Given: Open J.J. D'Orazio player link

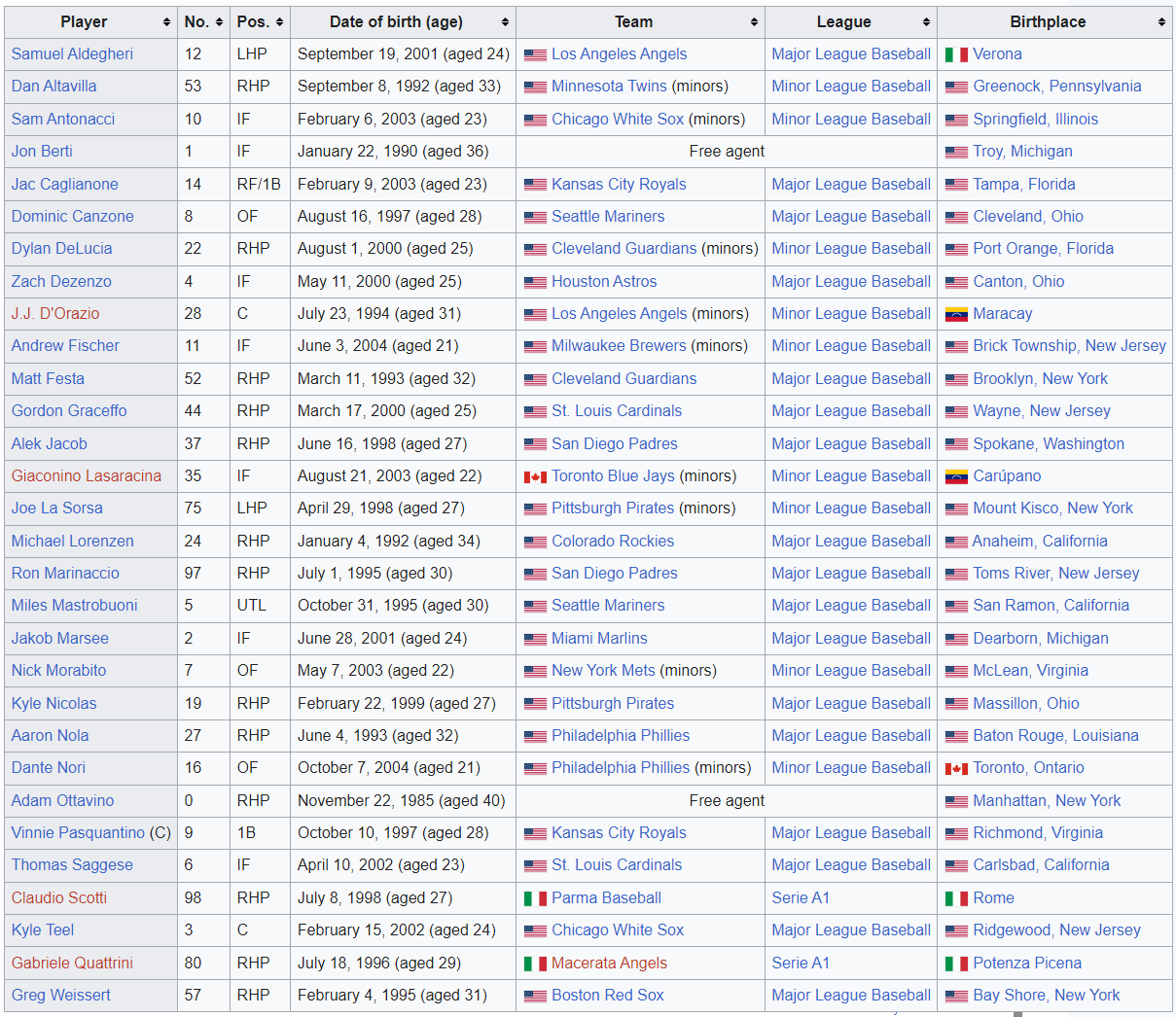Looking at the screenshot, I should (55, 314).
